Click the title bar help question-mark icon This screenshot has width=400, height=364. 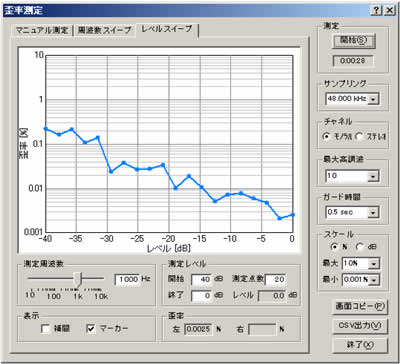click(x=376, y=11)
